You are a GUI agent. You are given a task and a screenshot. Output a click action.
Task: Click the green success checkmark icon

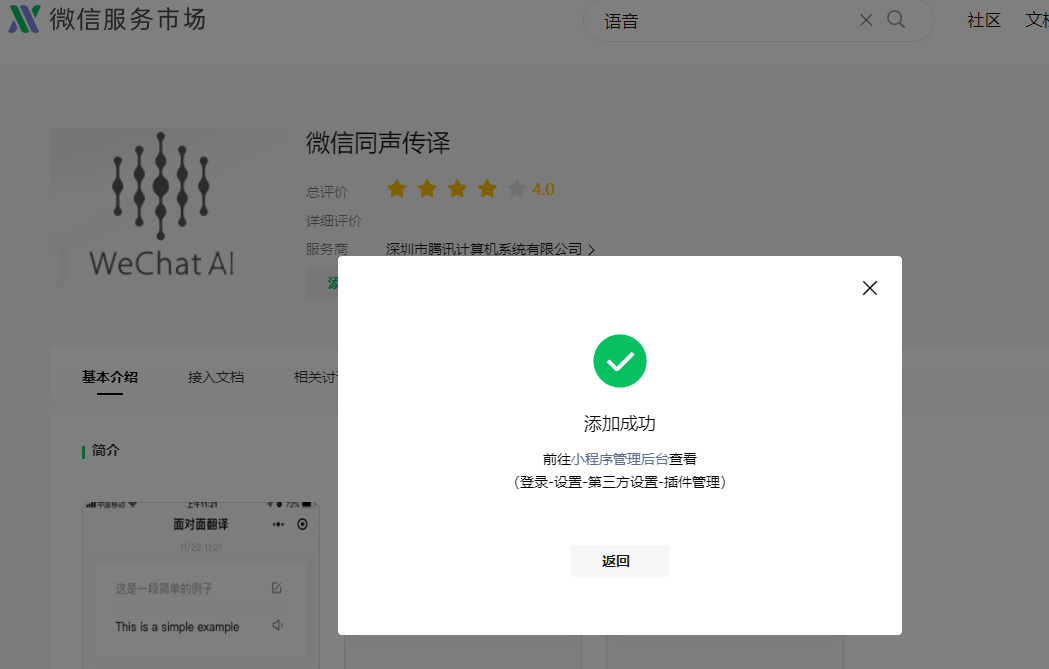(619, 361)
